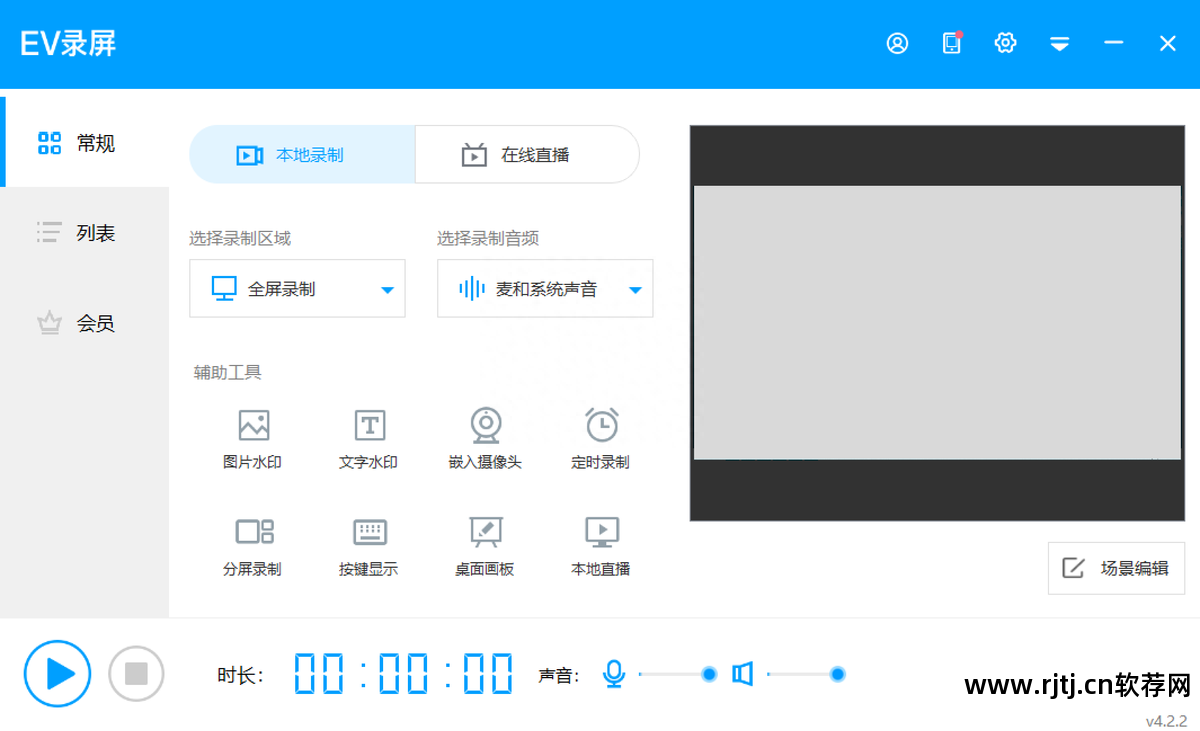Click the 嵌入摄像头 webcam embed icon
The image size is (1200, 731).
point(485,437)
